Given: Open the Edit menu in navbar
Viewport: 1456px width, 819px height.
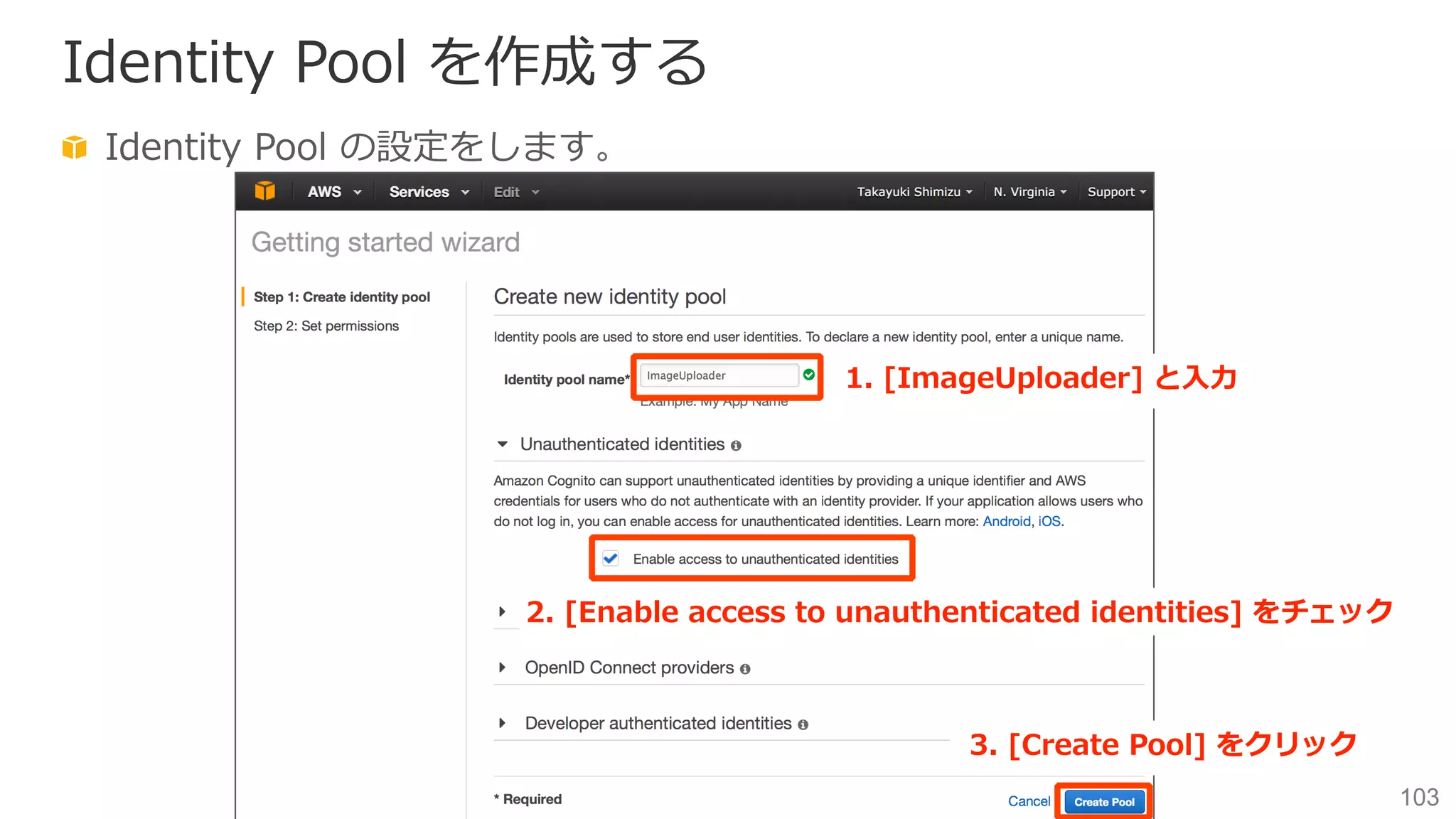Looking at the screenshot, I should (516, 192).
